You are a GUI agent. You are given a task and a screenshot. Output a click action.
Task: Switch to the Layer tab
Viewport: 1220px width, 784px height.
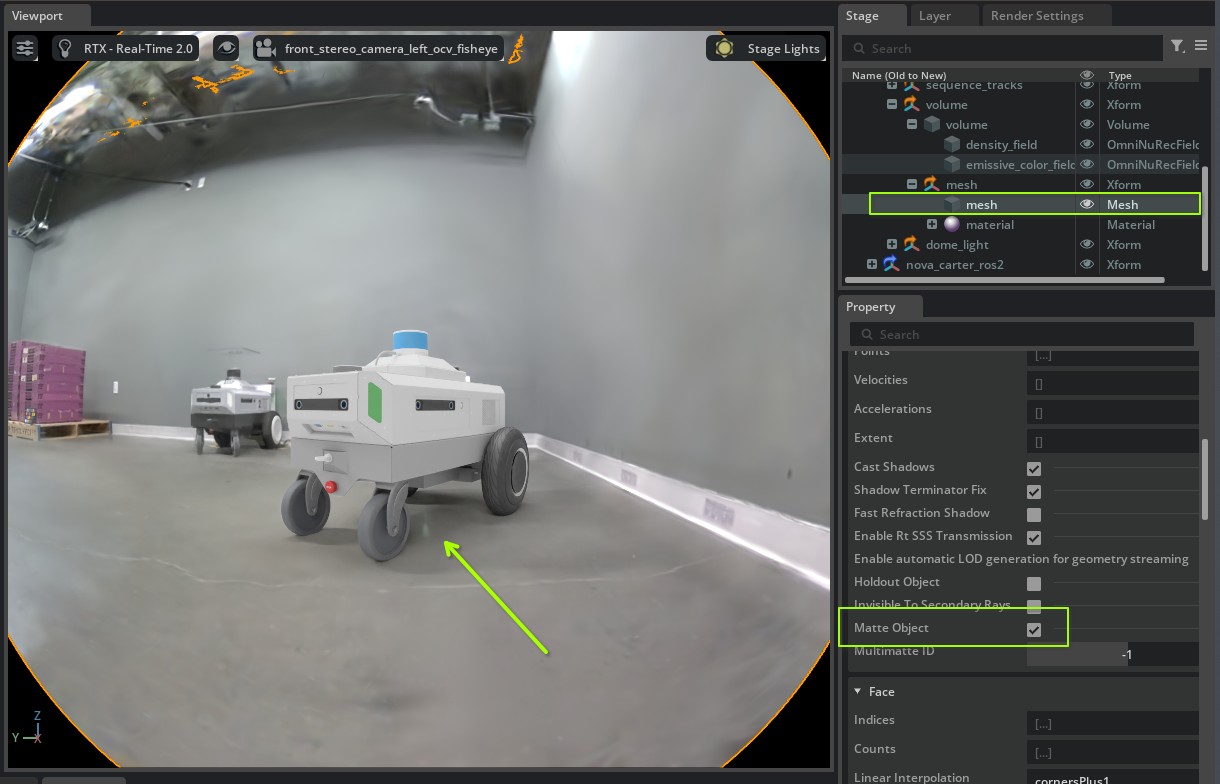(x=935, y=16)
